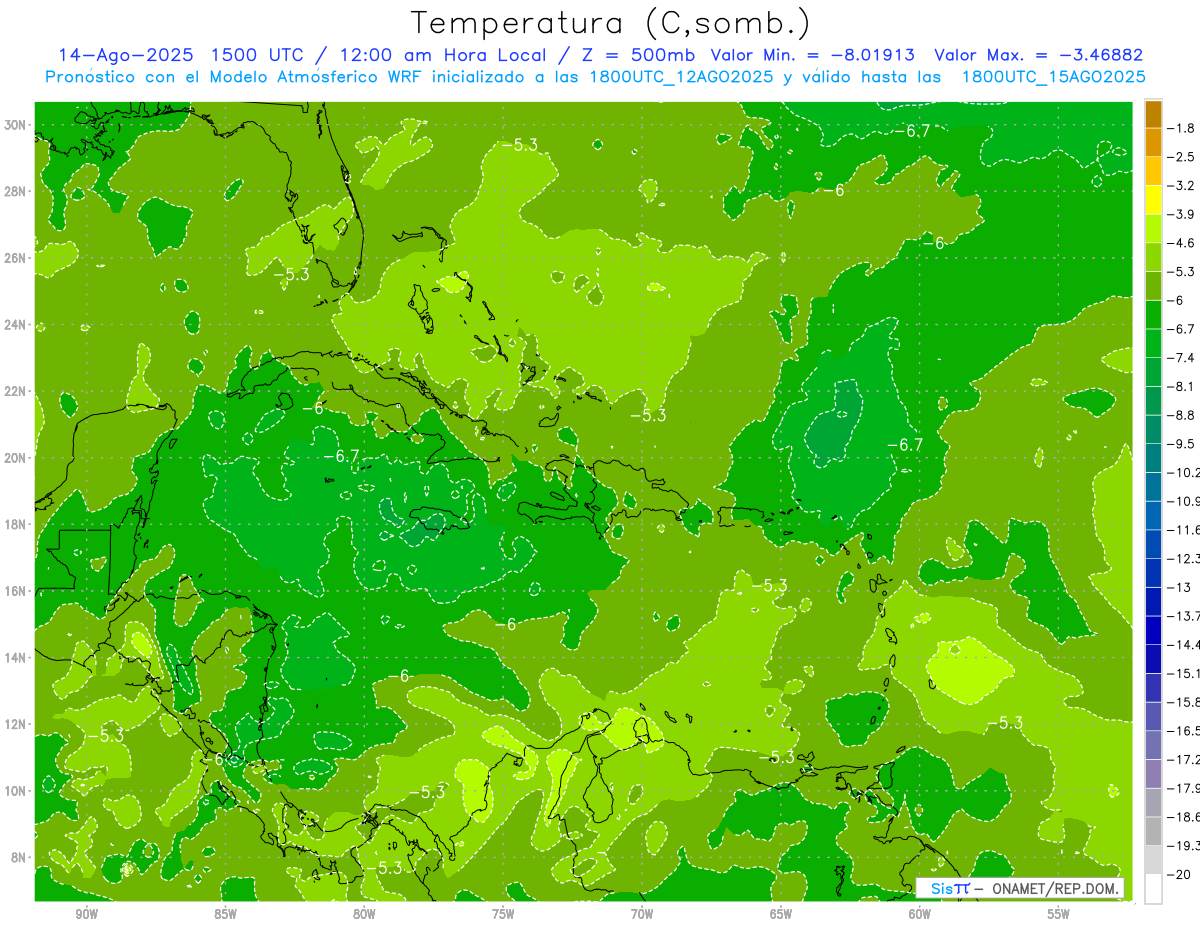The width and height of the screenshot is (1200, 927).
Task: Click the "28N" latitude axis label
Action: click(17, 192)
